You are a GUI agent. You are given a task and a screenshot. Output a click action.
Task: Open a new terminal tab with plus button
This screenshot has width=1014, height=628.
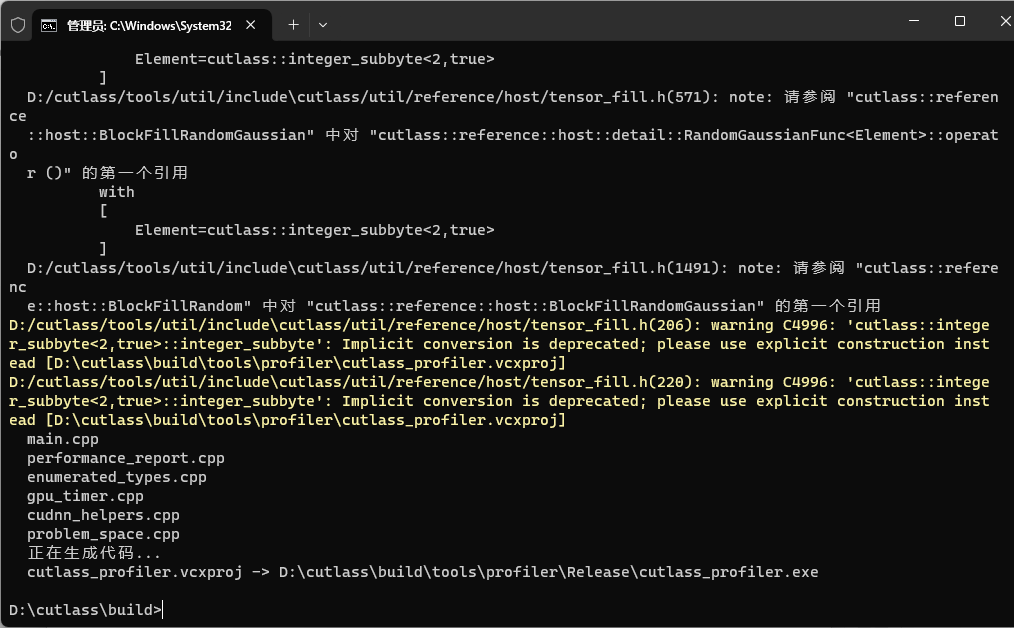point(294,25)
